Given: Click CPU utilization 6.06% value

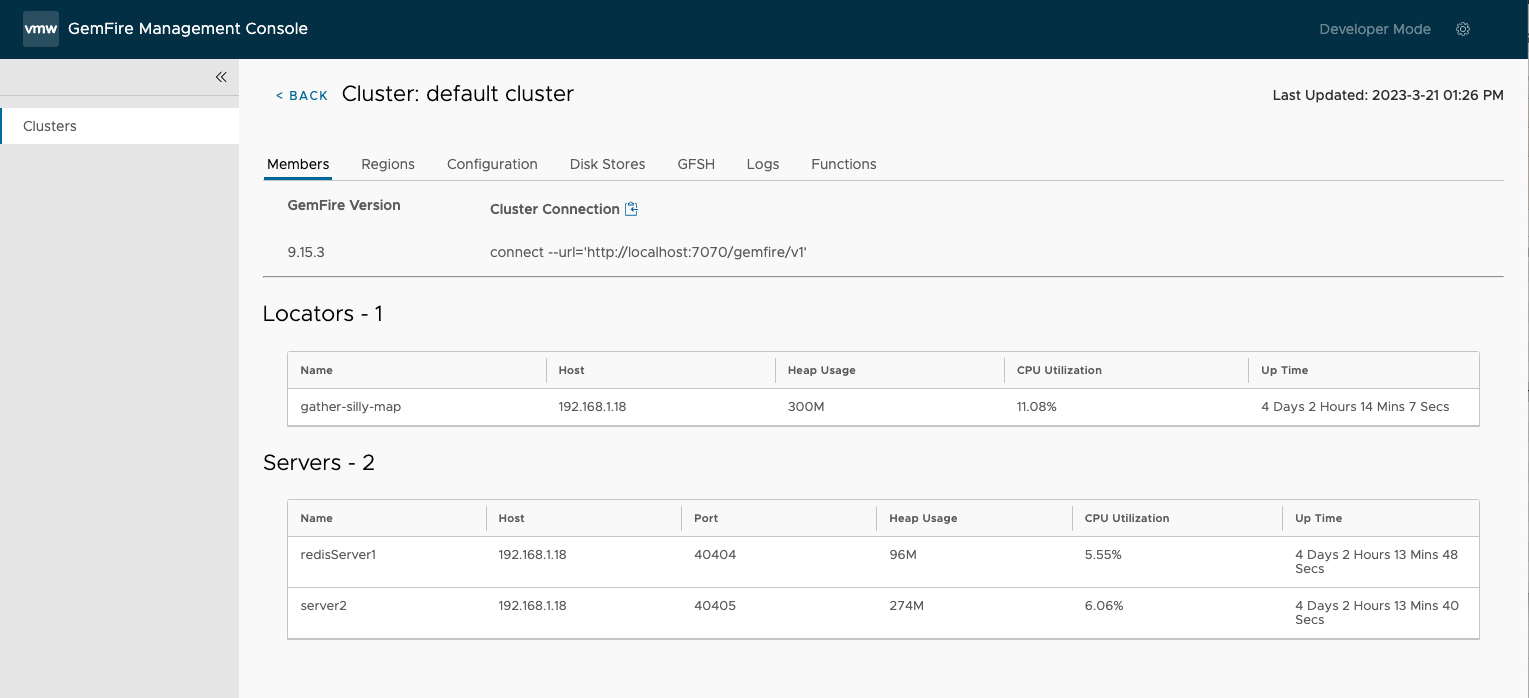Looking at the screenshot, I should 1104,605.
